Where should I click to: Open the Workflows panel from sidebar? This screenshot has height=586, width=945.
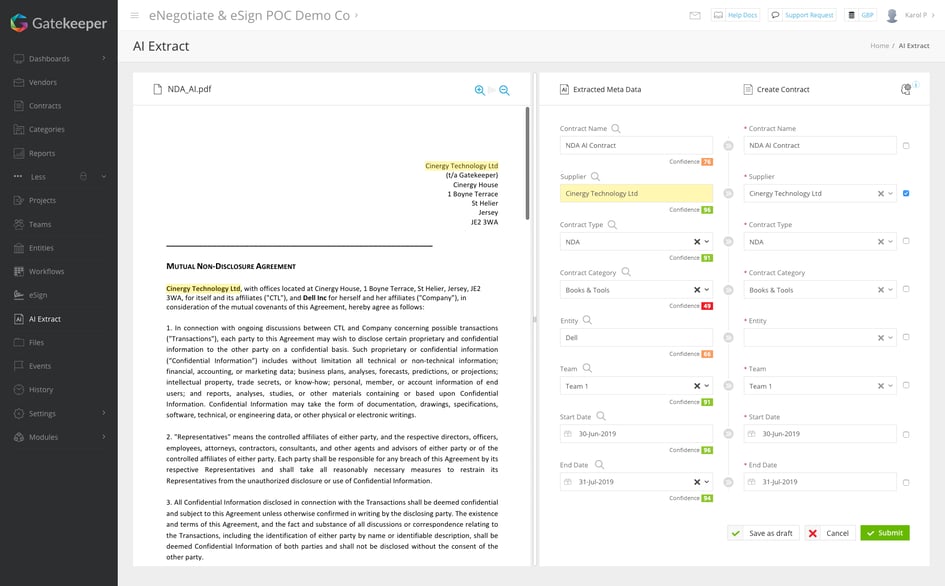[52, 271]
